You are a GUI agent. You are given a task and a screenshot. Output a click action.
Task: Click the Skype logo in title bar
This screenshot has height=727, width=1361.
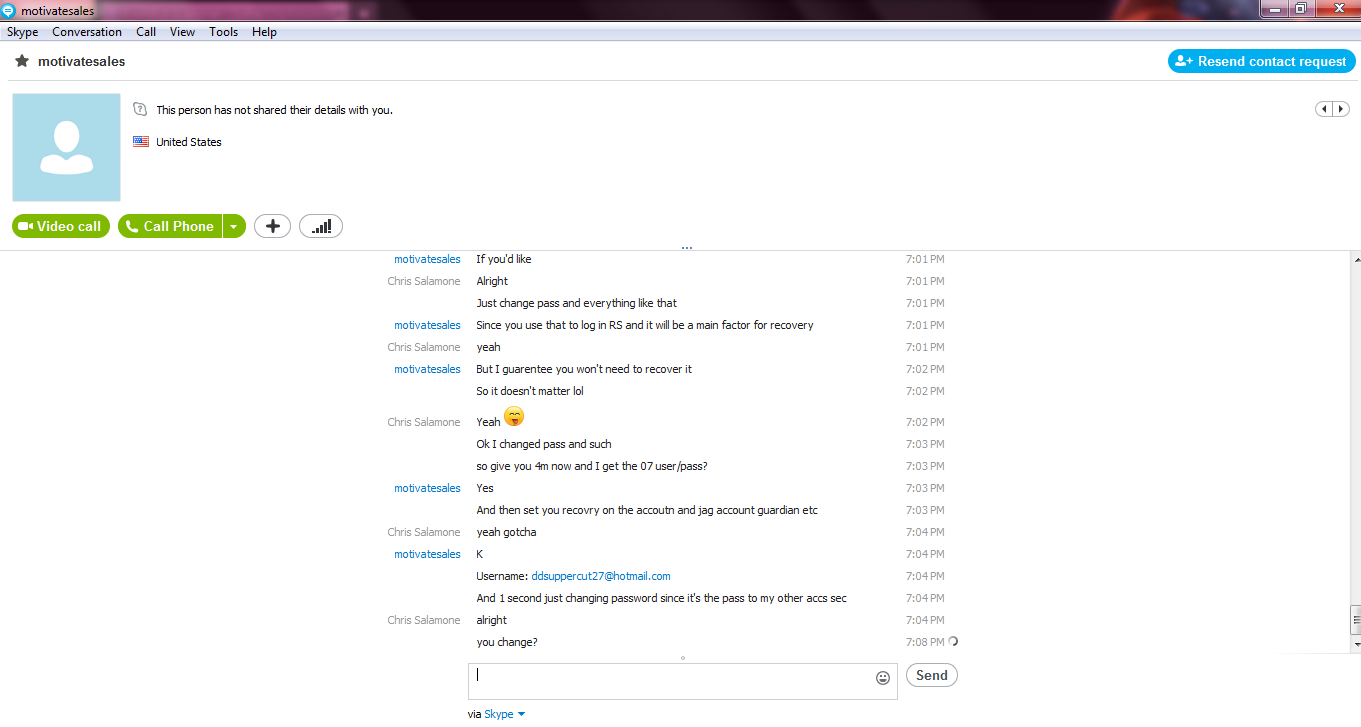pyautogui.click(x=8, y=11)
